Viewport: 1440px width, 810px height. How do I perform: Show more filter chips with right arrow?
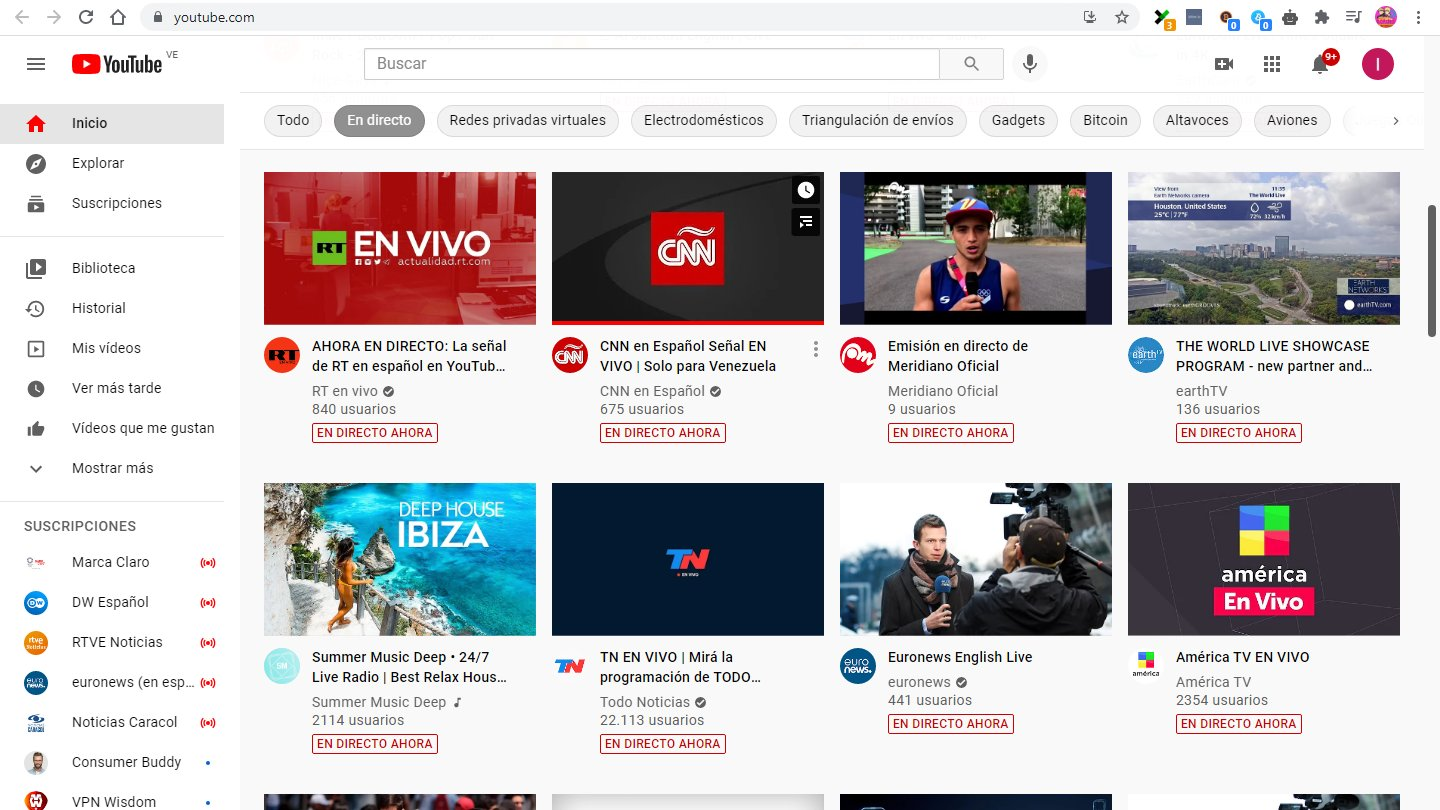pos(1396,121)
